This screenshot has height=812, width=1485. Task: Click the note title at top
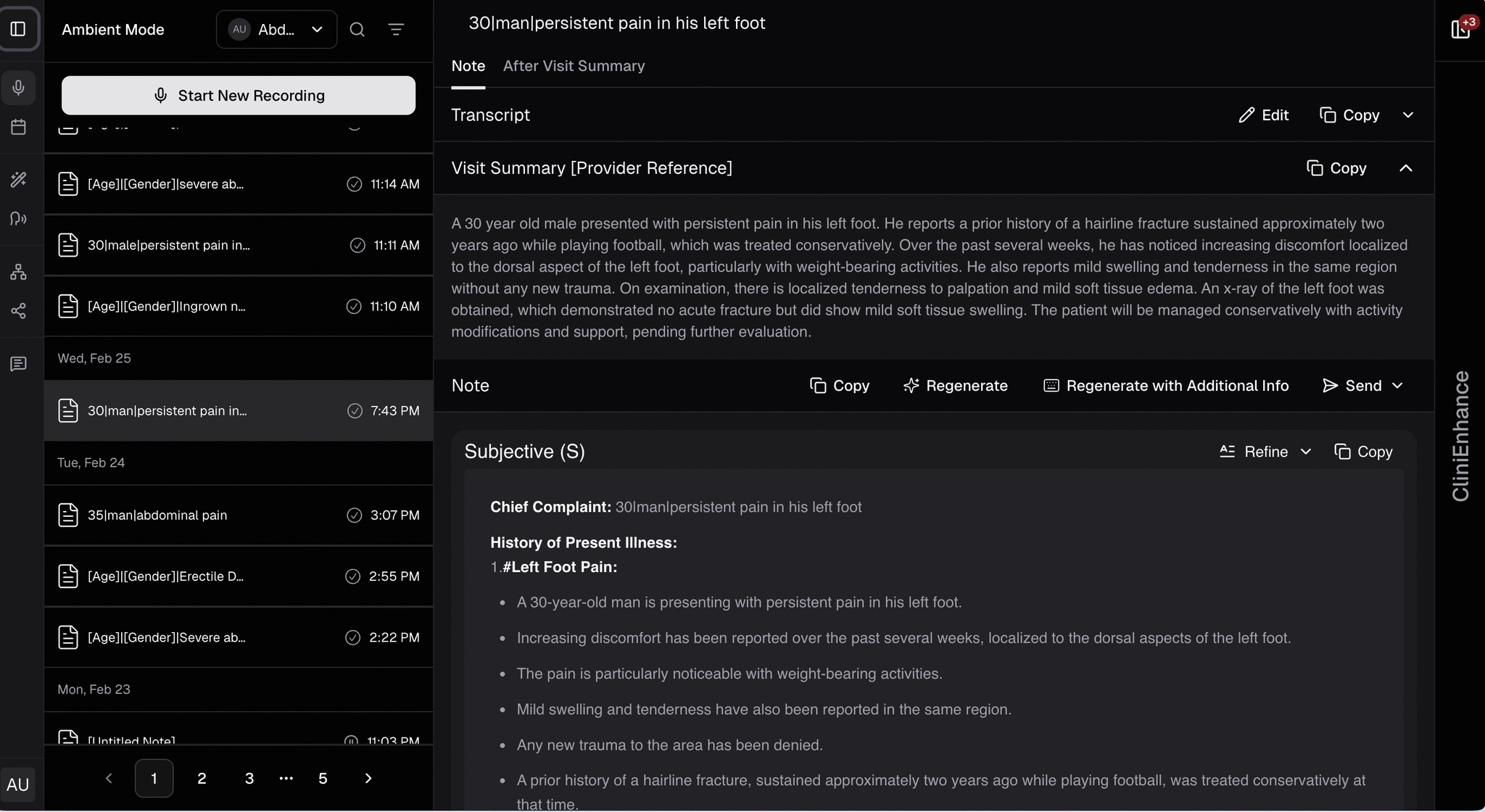coord(617,23)
